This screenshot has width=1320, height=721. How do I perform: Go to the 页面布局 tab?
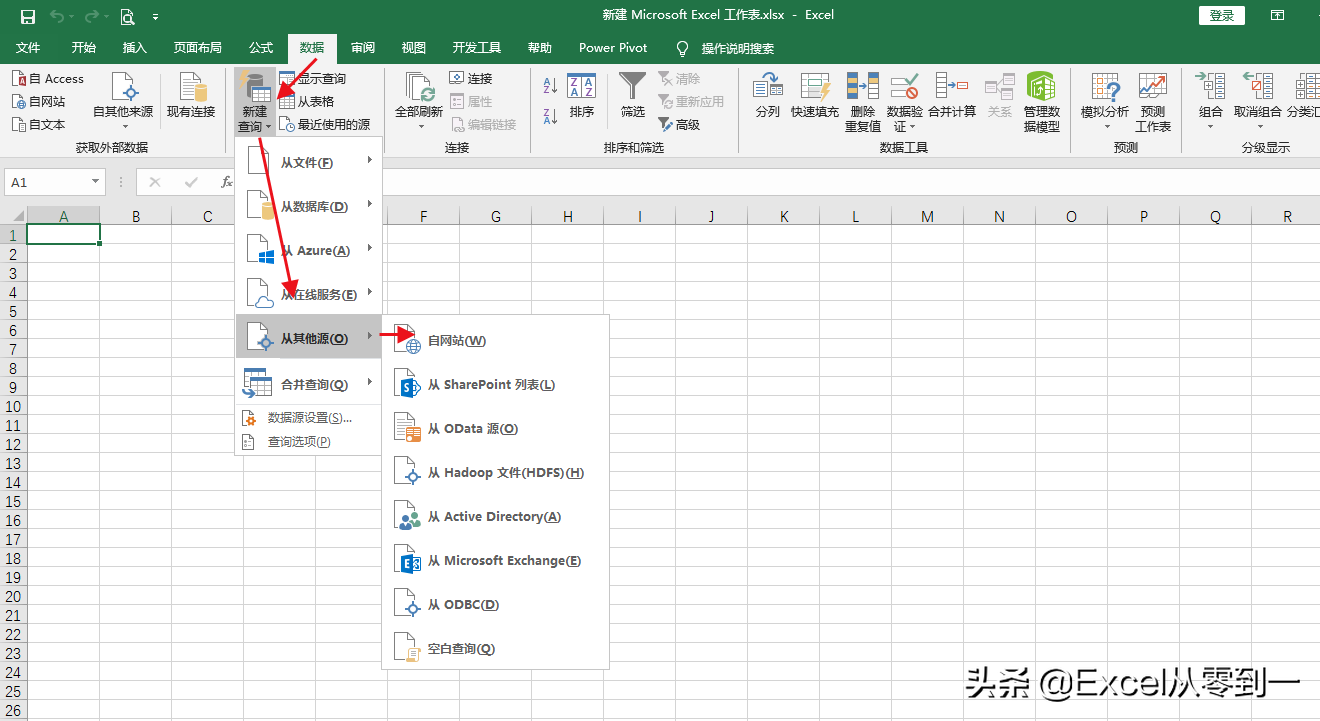tap(198, 48)
